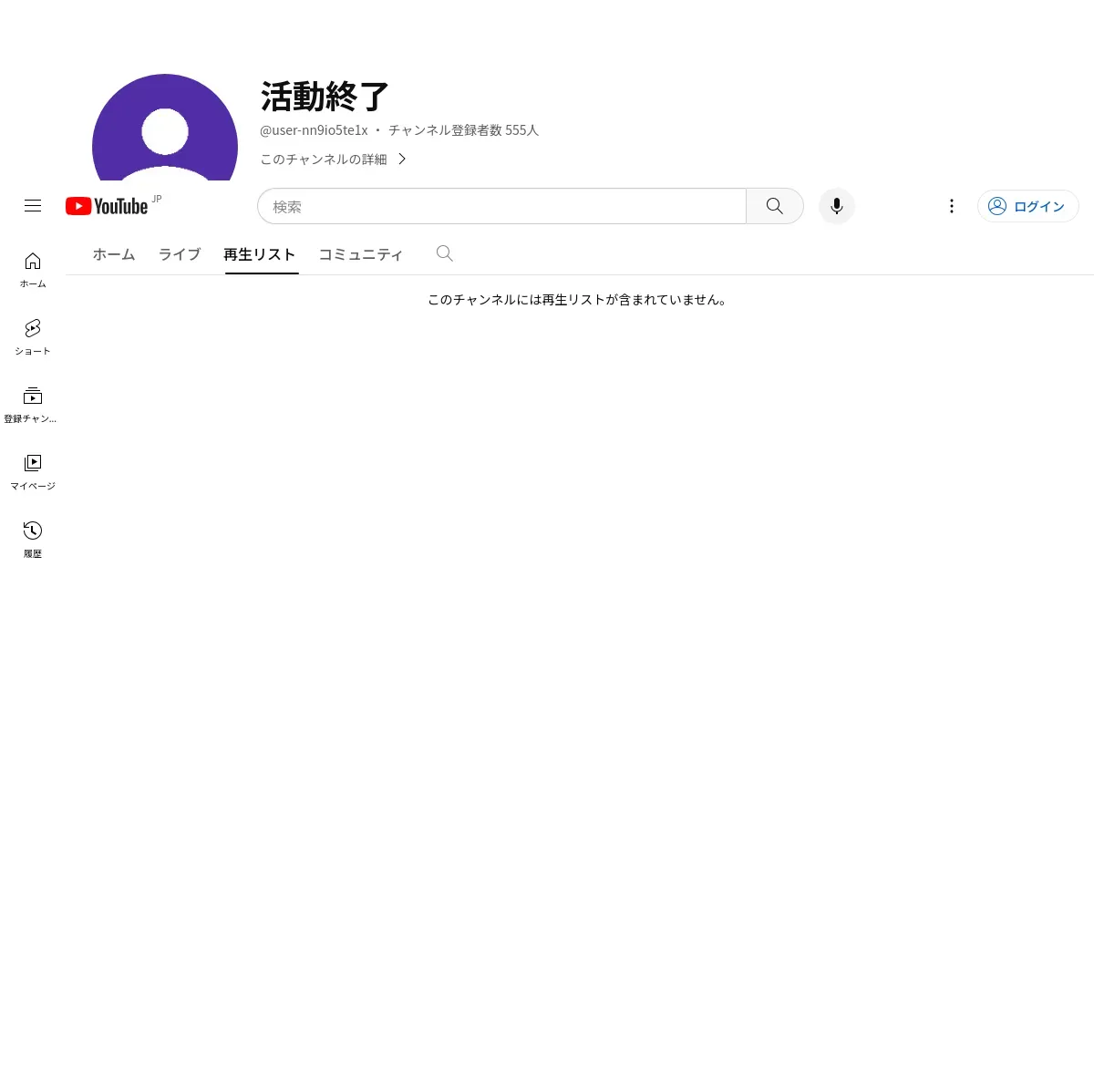
Task: Search within channel using tab magnifier
Action: (445, 253)
